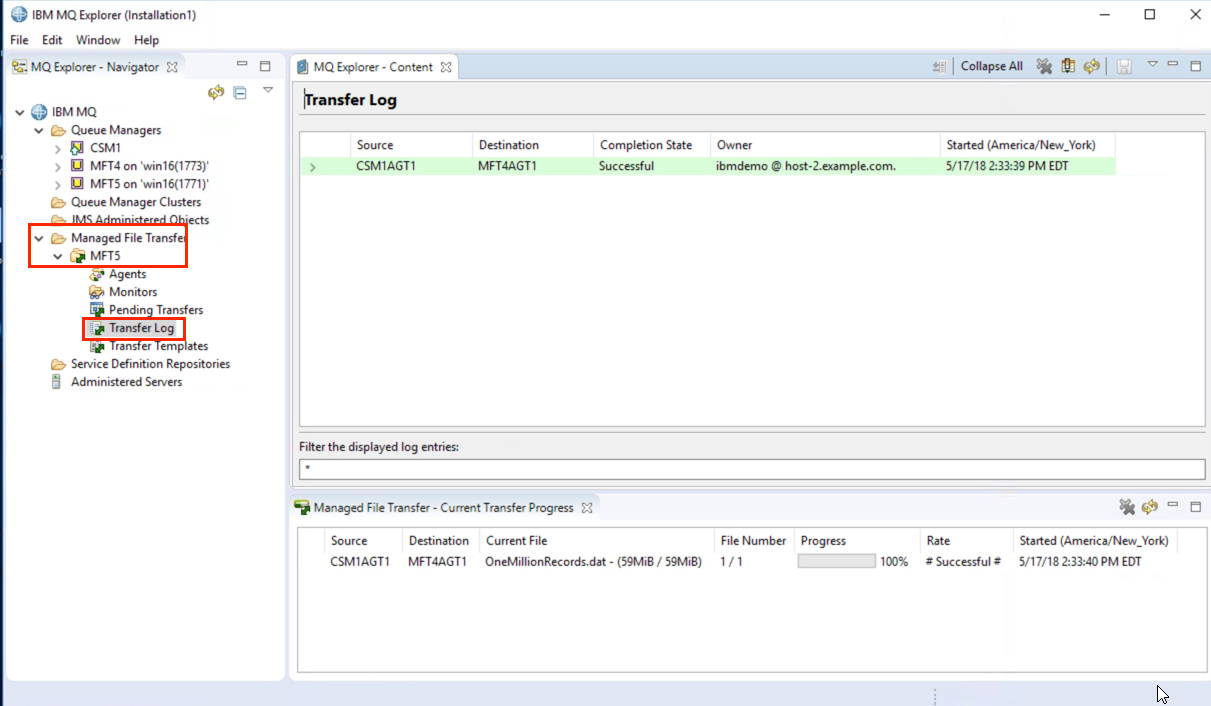Open the Help menu
1211x706 pixels.
(x=146, y=40)
